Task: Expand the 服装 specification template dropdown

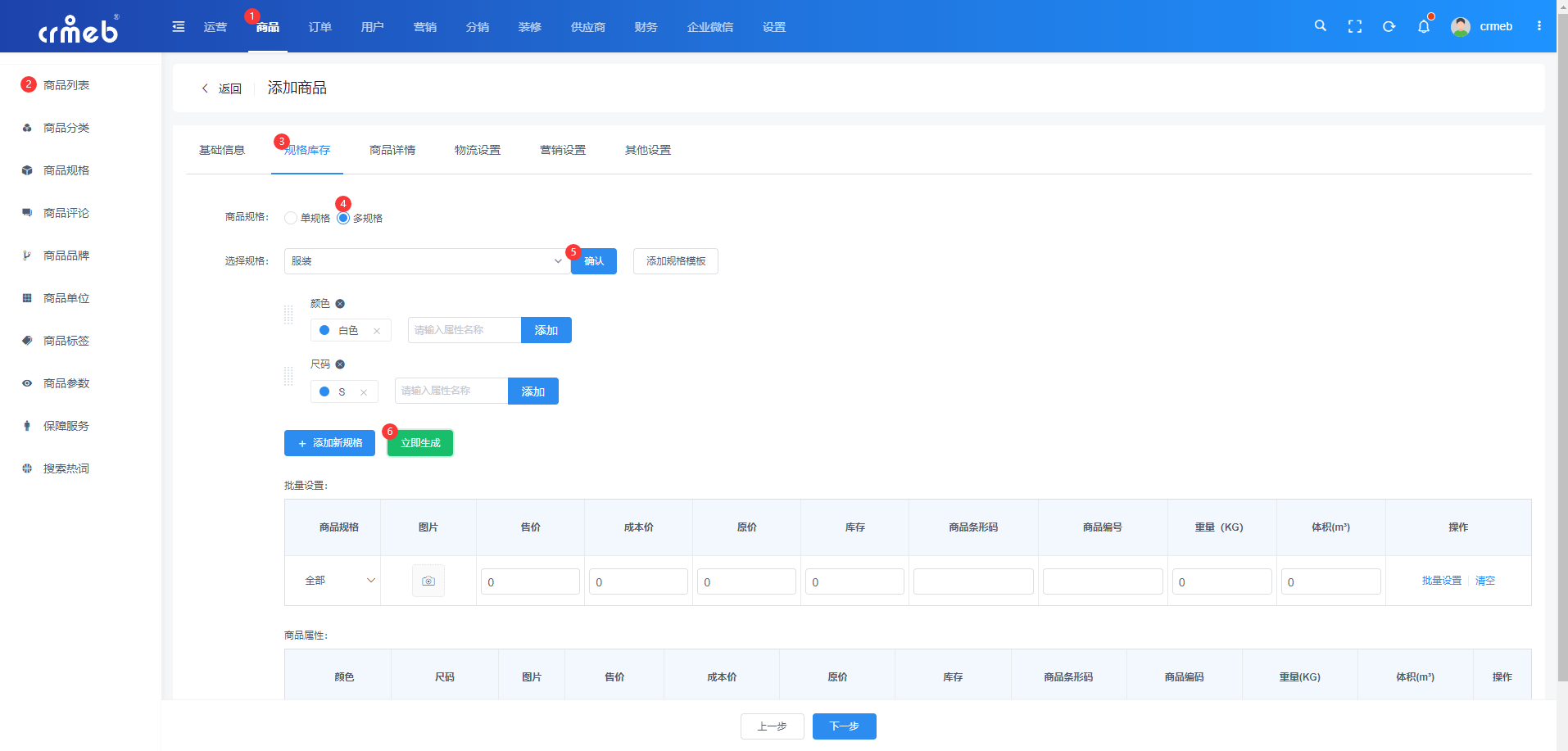Action: (x=427, y=261)
